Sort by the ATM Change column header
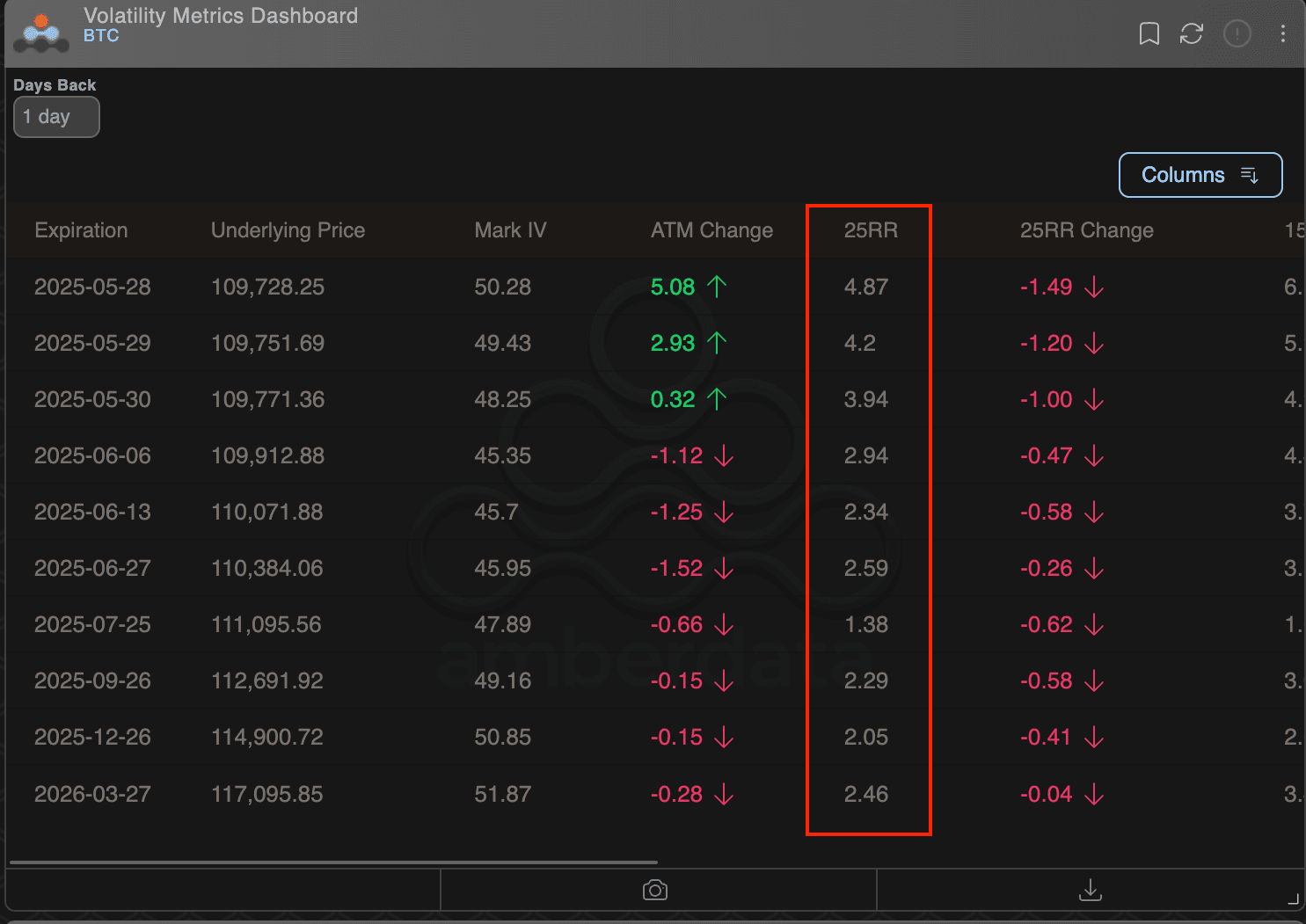Screen dimensions: 1306x924 pos(711,230)
